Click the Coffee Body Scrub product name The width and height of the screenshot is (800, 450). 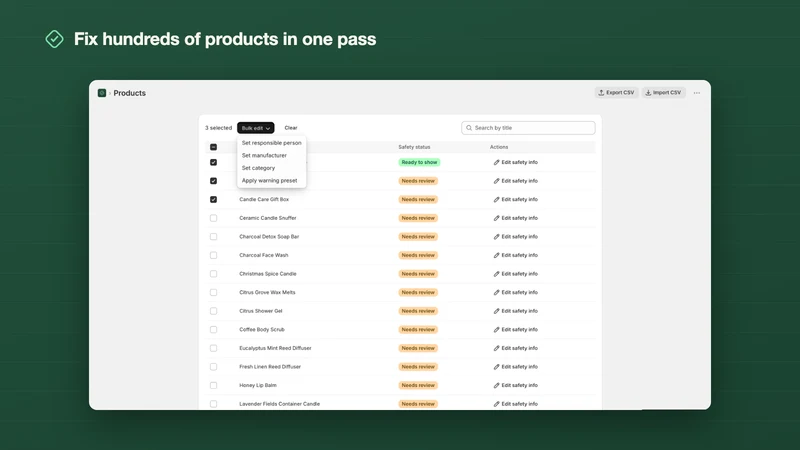click(x=262, y=330)
